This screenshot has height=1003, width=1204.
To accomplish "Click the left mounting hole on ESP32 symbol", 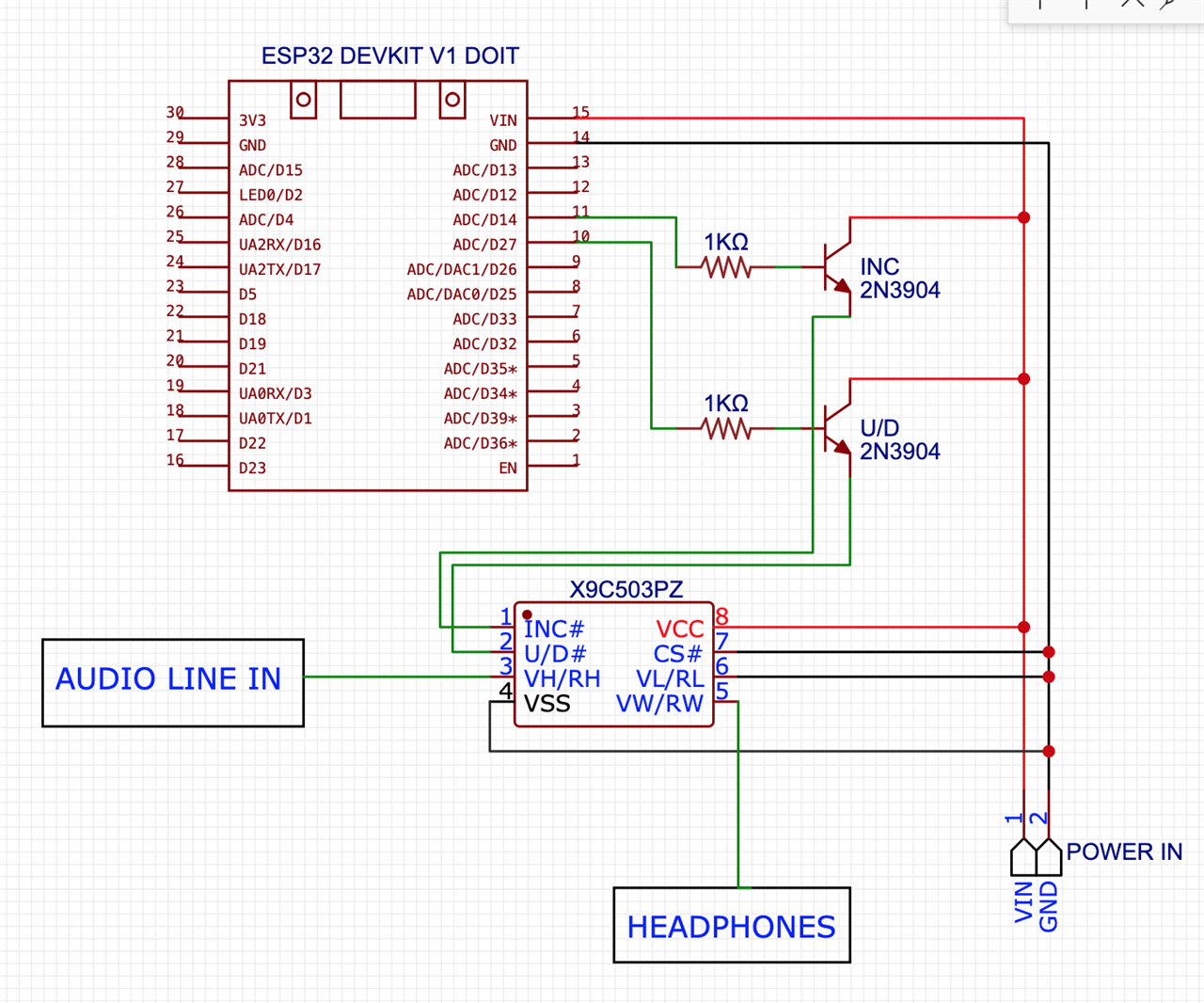I will 303,99.
